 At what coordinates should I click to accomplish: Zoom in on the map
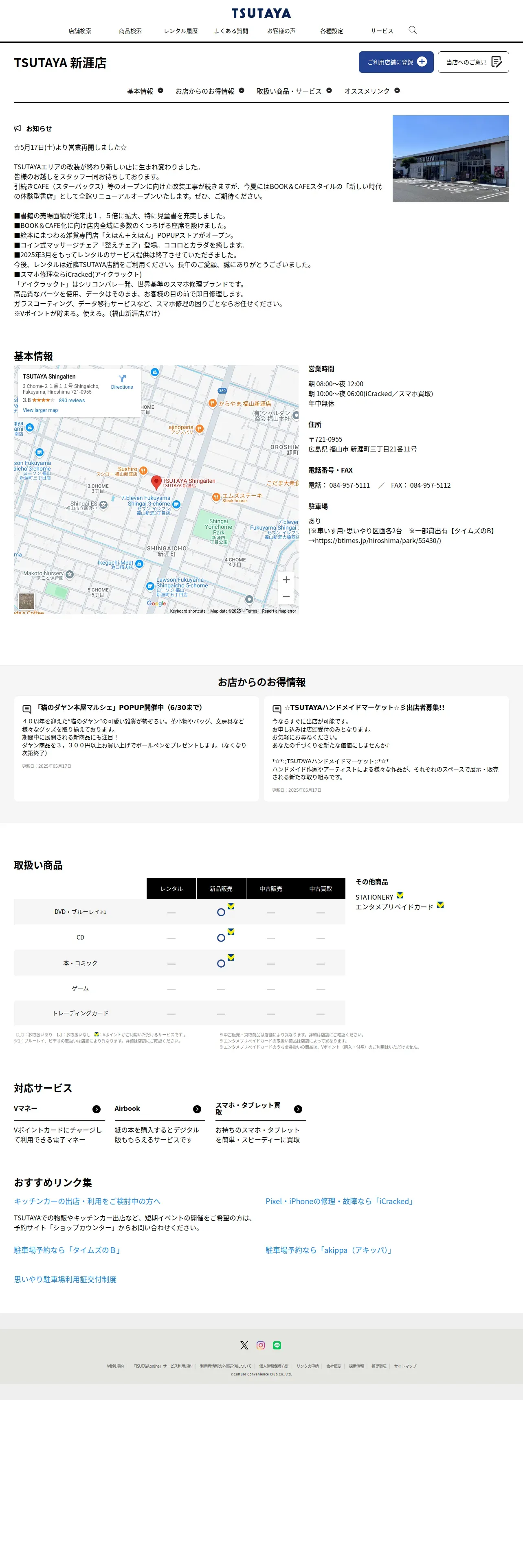pos(286,580)
